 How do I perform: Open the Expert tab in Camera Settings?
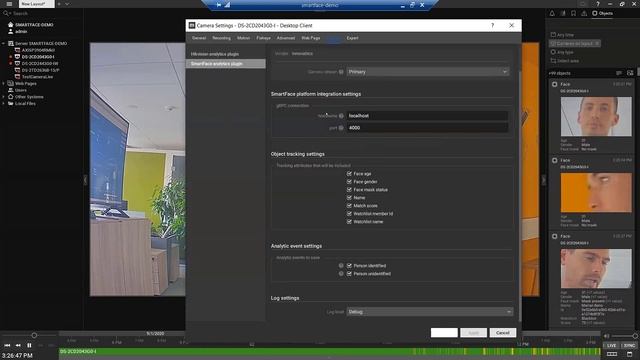pos(352,38)
